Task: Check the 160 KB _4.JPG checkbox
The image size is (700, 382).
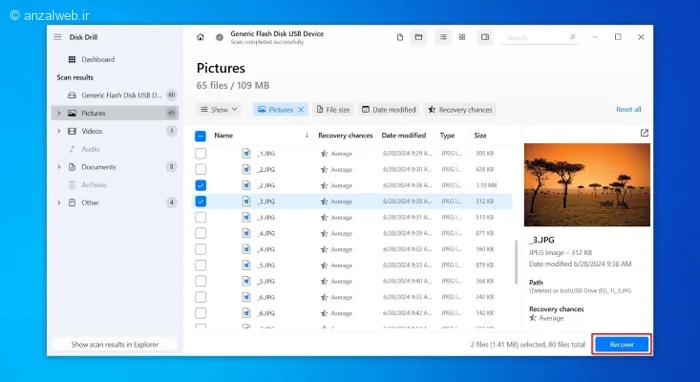Action: [201, 249]
